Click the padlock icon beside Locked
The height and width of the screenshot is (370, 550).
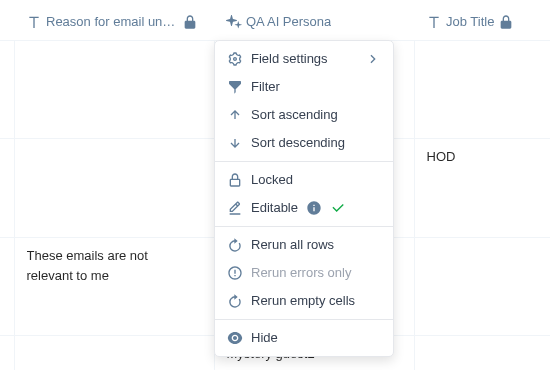point(235,180)
